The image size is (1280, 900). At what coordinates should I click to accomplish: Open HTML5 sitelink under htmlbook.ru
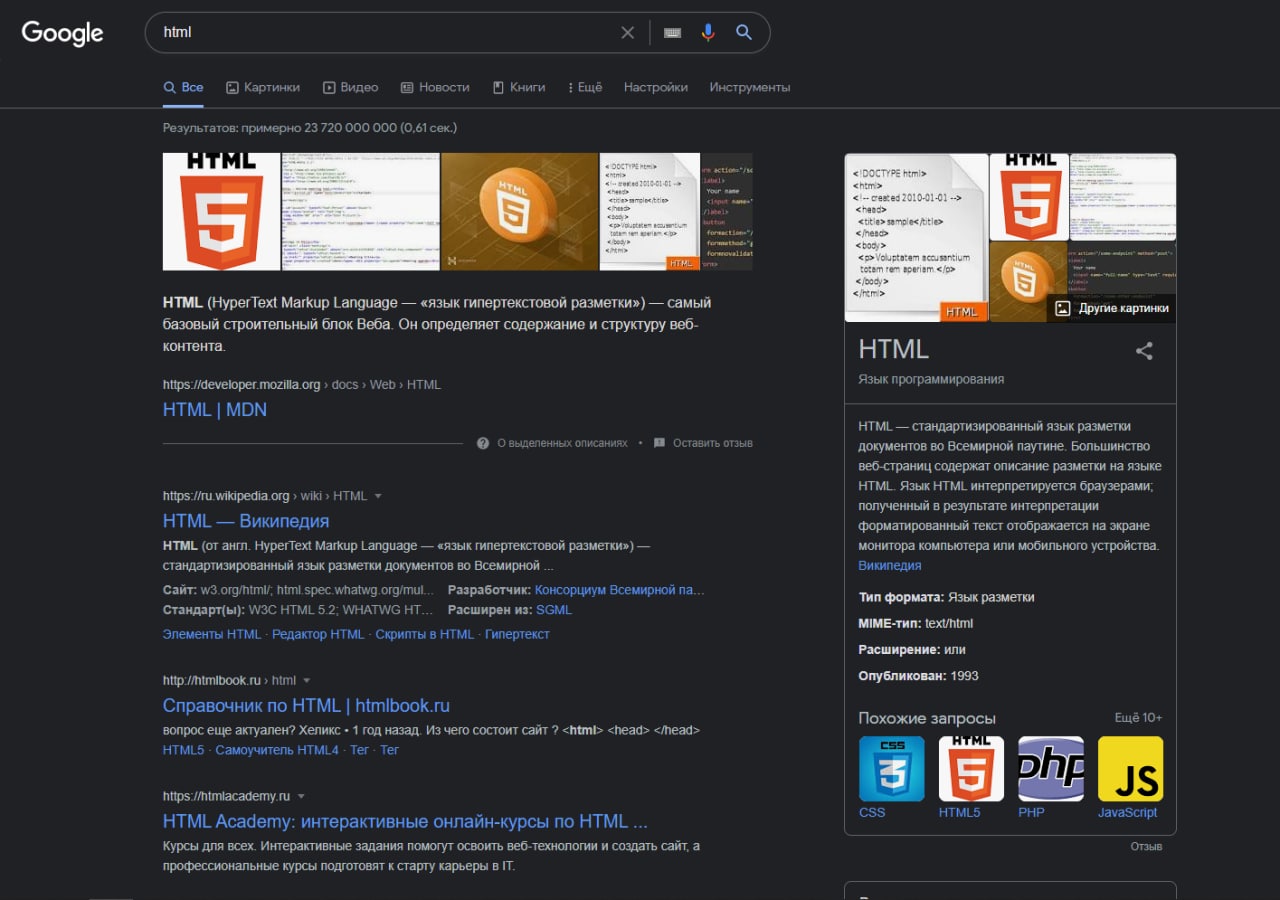184,750
